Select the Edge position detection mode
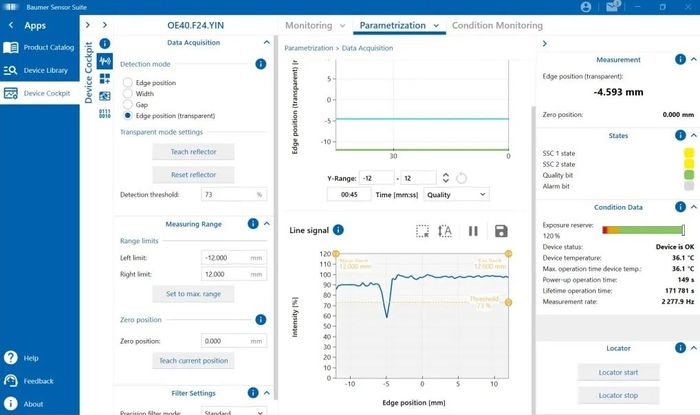 point(127,81)
